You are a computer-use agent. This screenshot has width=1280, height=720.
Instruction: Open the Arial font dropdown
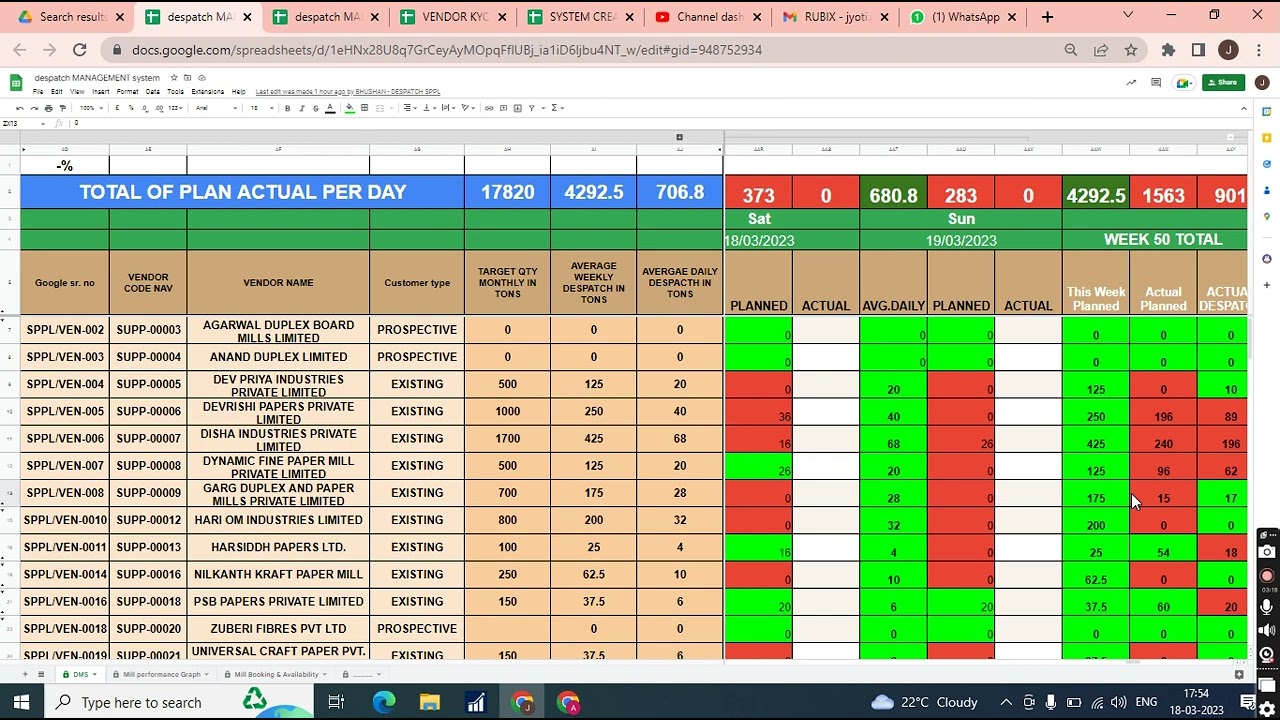pyautogui.click(x=215, y=108)
